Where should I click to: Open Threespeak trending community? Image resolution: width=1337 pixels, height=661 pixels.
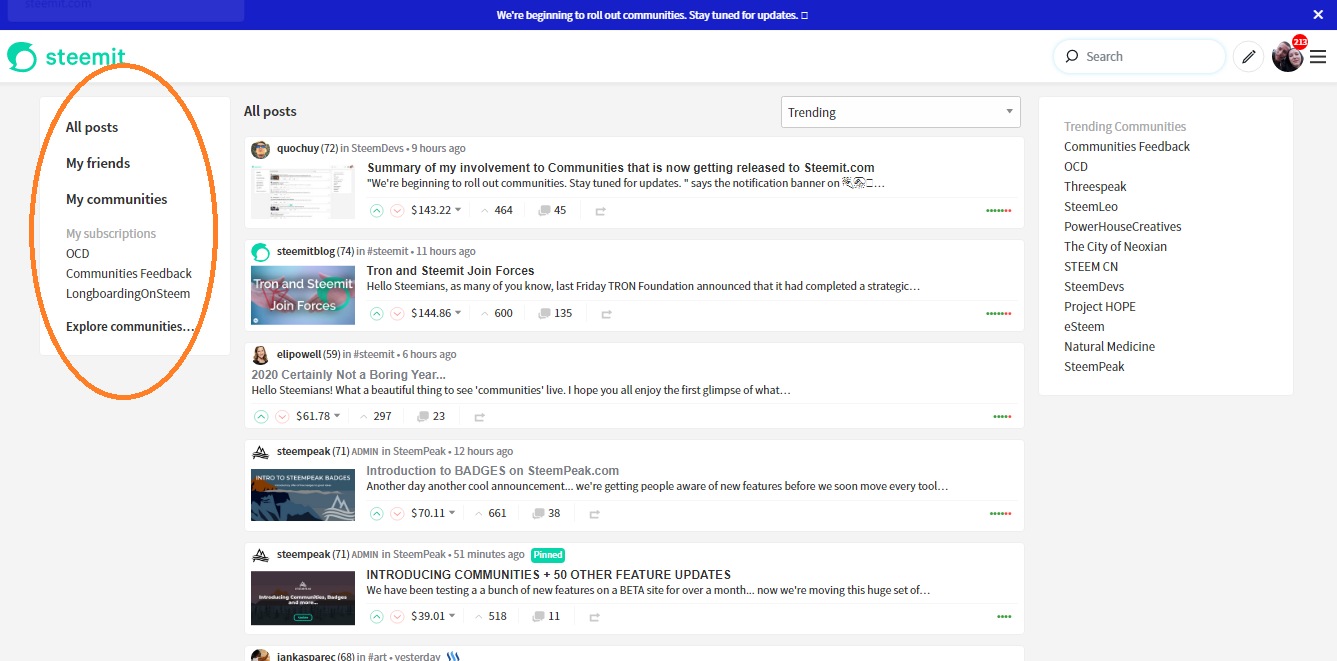pos(1095,186)
